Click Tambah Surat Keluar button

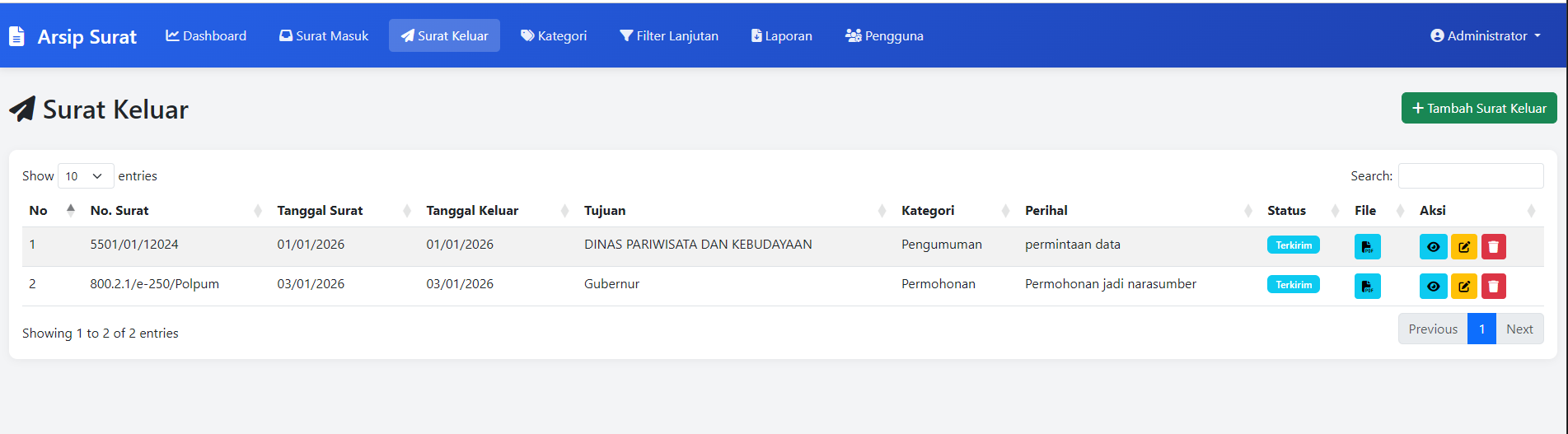point(1479,108)
